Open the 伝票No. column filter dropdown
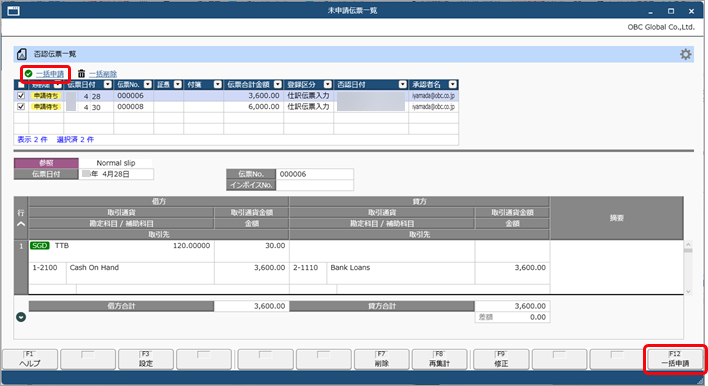The width and height of the screenshot is (708, 386). pos(148,84)
